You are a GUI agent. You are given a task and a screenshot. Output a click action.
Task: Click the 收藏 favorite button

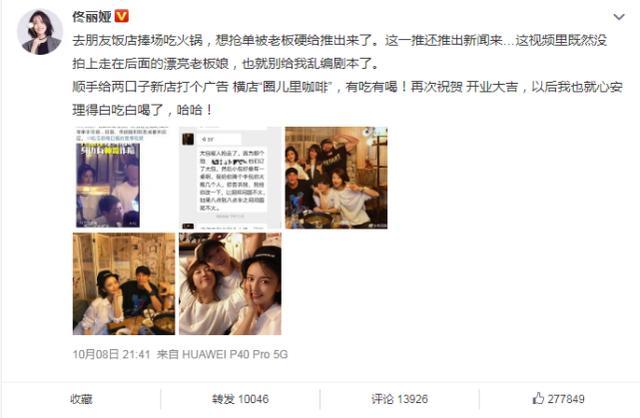pos(81,399)
